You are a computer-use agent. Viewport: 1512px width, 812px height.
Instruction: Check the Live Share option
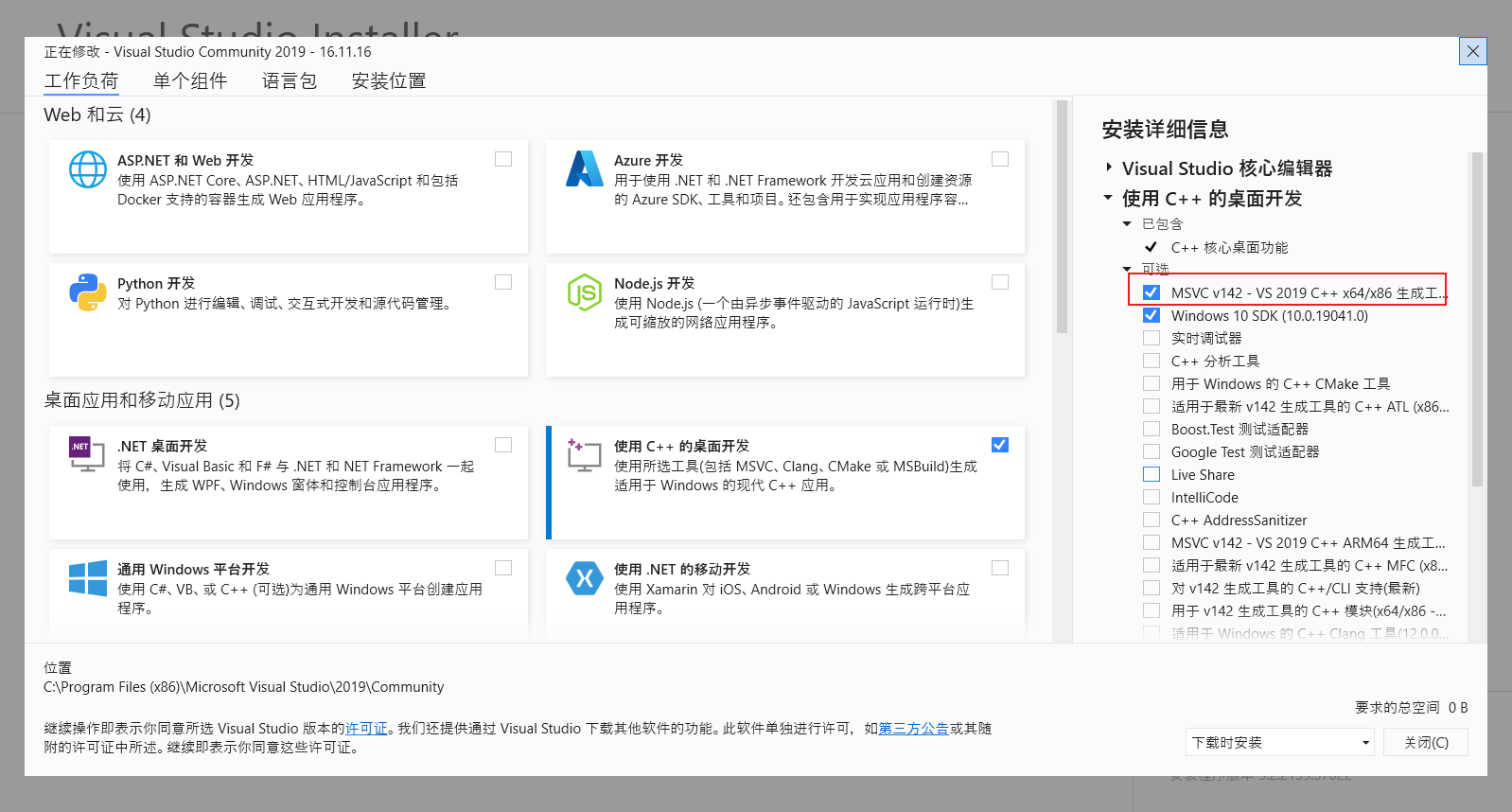point(1152,474)
